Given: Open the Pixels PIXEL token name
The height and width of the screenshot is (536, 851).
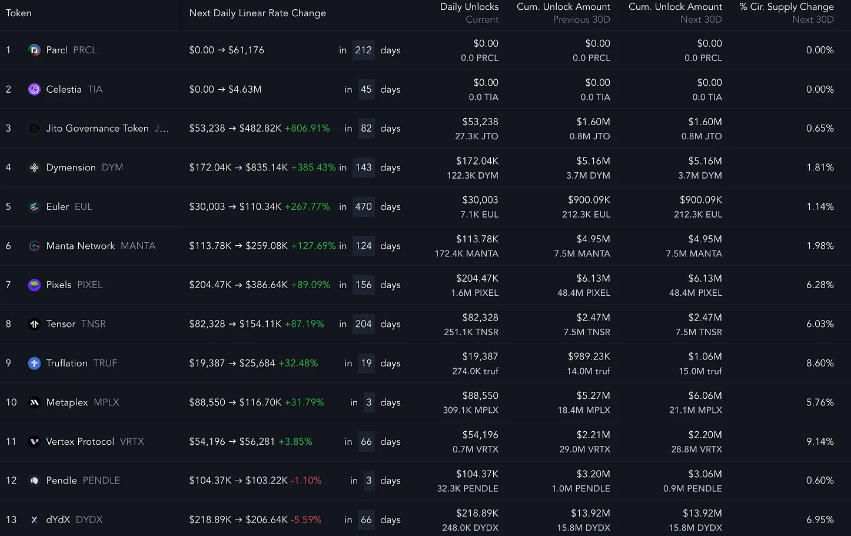Looking at the screenshot, I should tap(74, 285).
